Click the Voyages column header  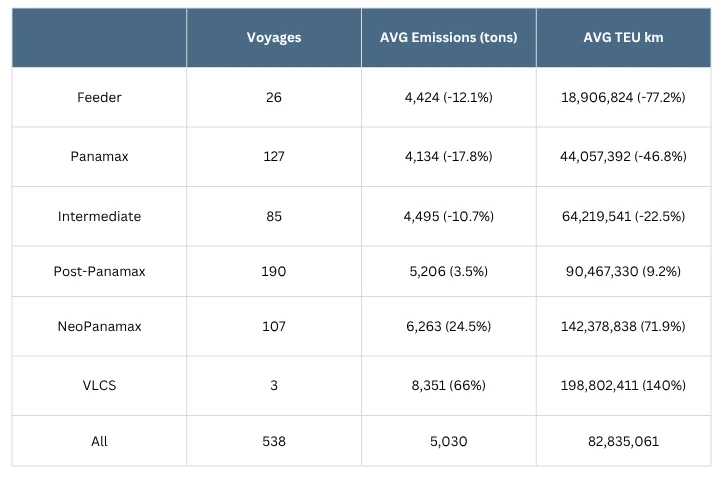click(274, 38)
